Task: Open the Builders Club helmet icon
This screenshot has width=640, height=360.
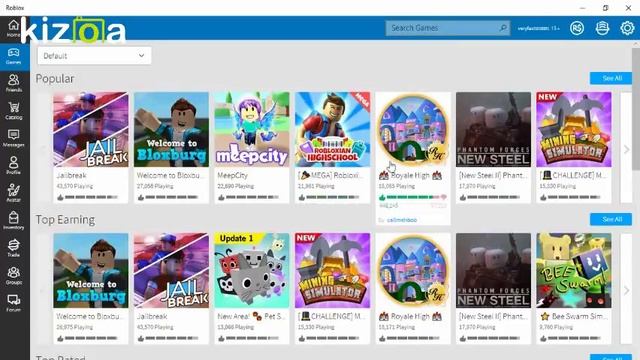Action: click(x=602, y=28)
